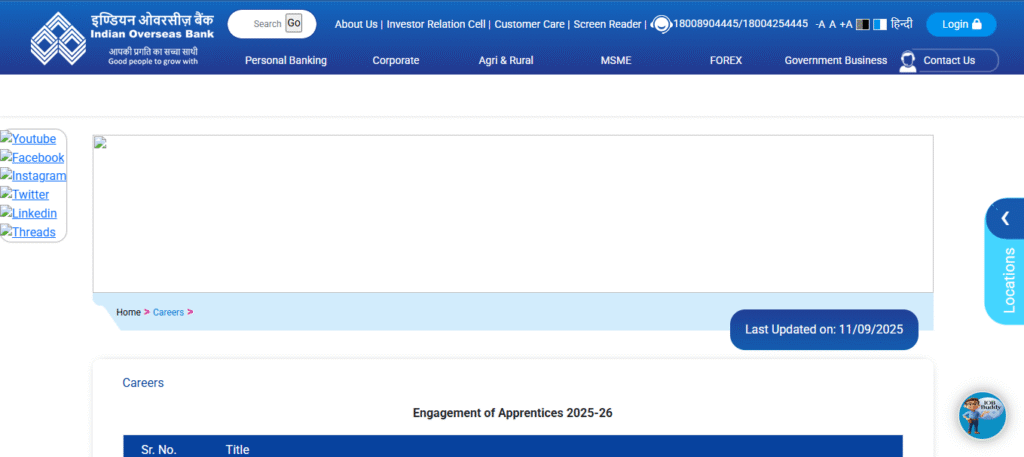The height and width of the screenshot is (457, 1024).
Task: Open the Corporate menu
Action: (395, 60)
